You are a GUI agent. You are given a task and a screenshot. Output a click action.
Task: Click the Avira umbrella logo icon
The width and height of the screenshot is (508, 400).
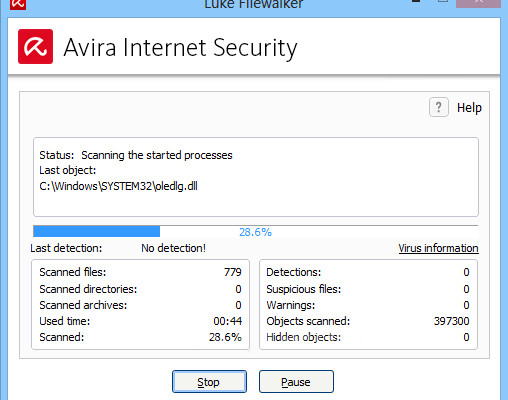(35, 46)
